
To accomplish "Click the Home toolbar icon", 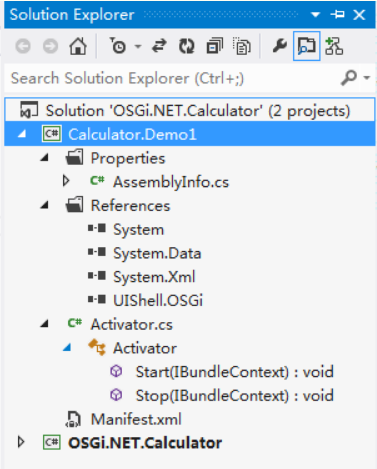I will click(x=78, y=46).
